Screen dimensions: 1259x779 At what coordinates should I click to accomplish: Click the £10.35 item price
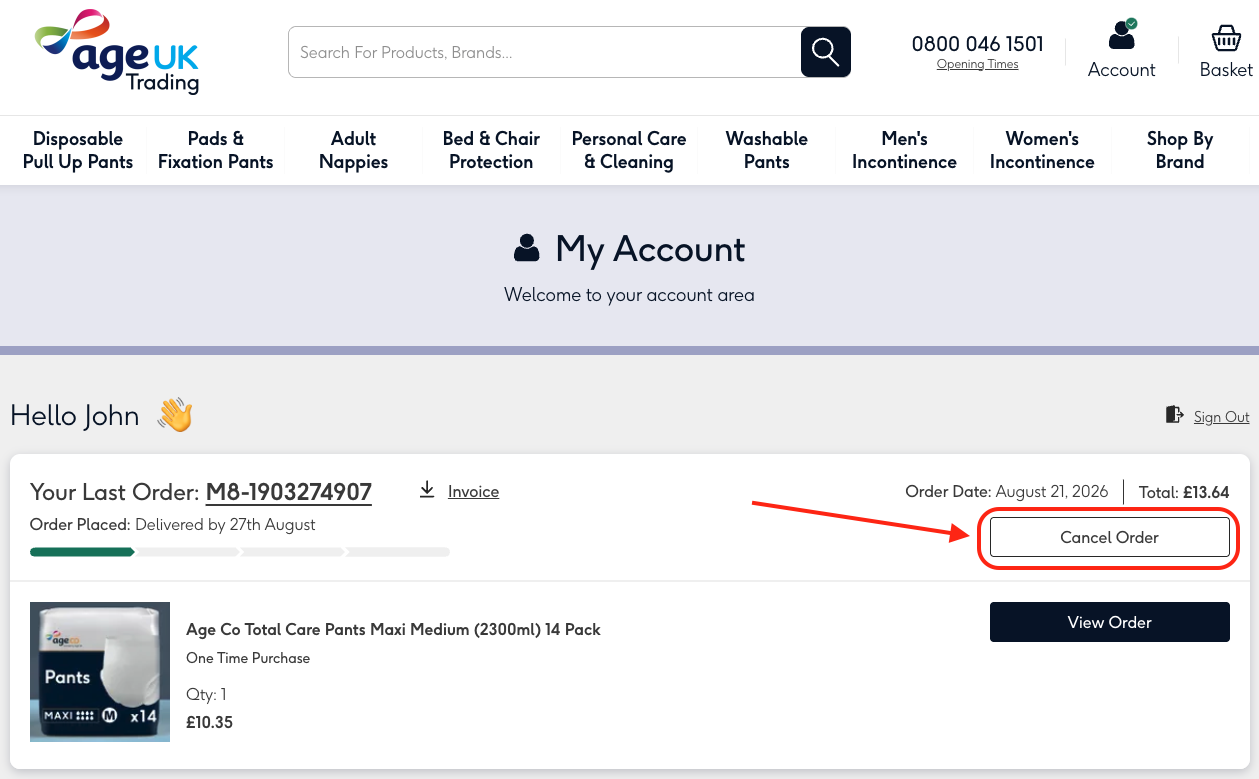(209, 722)
